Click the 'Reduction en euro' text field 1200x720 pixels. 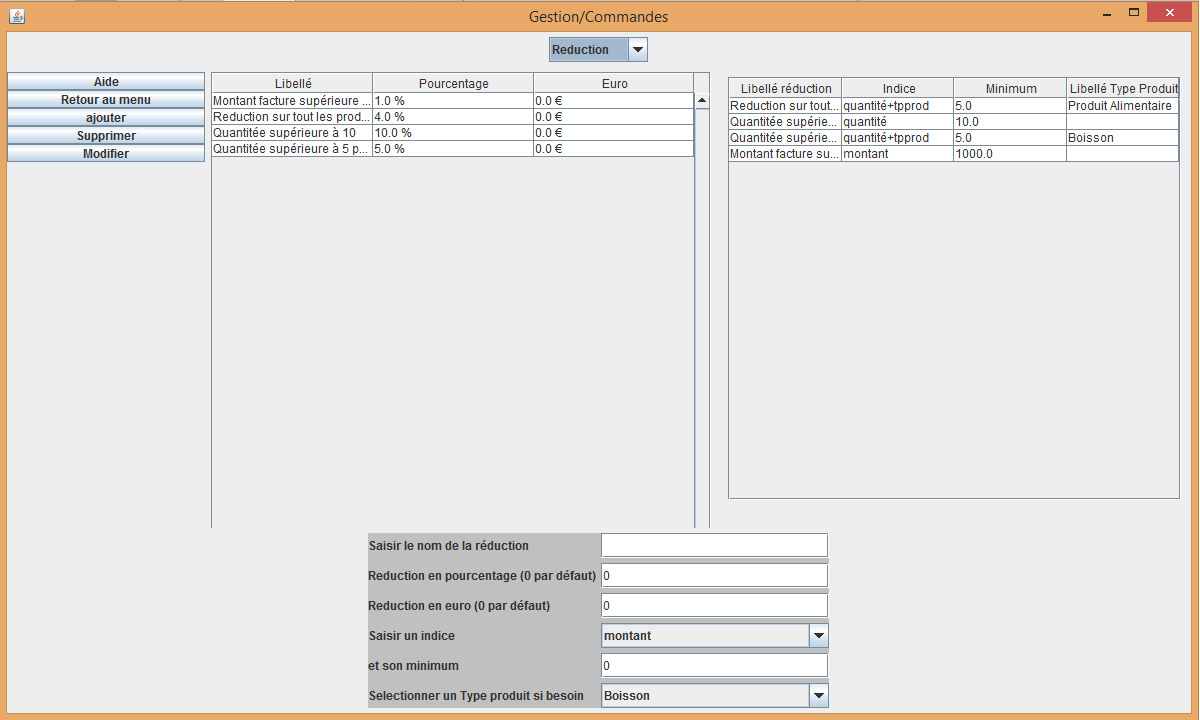[x=714, y=606]
